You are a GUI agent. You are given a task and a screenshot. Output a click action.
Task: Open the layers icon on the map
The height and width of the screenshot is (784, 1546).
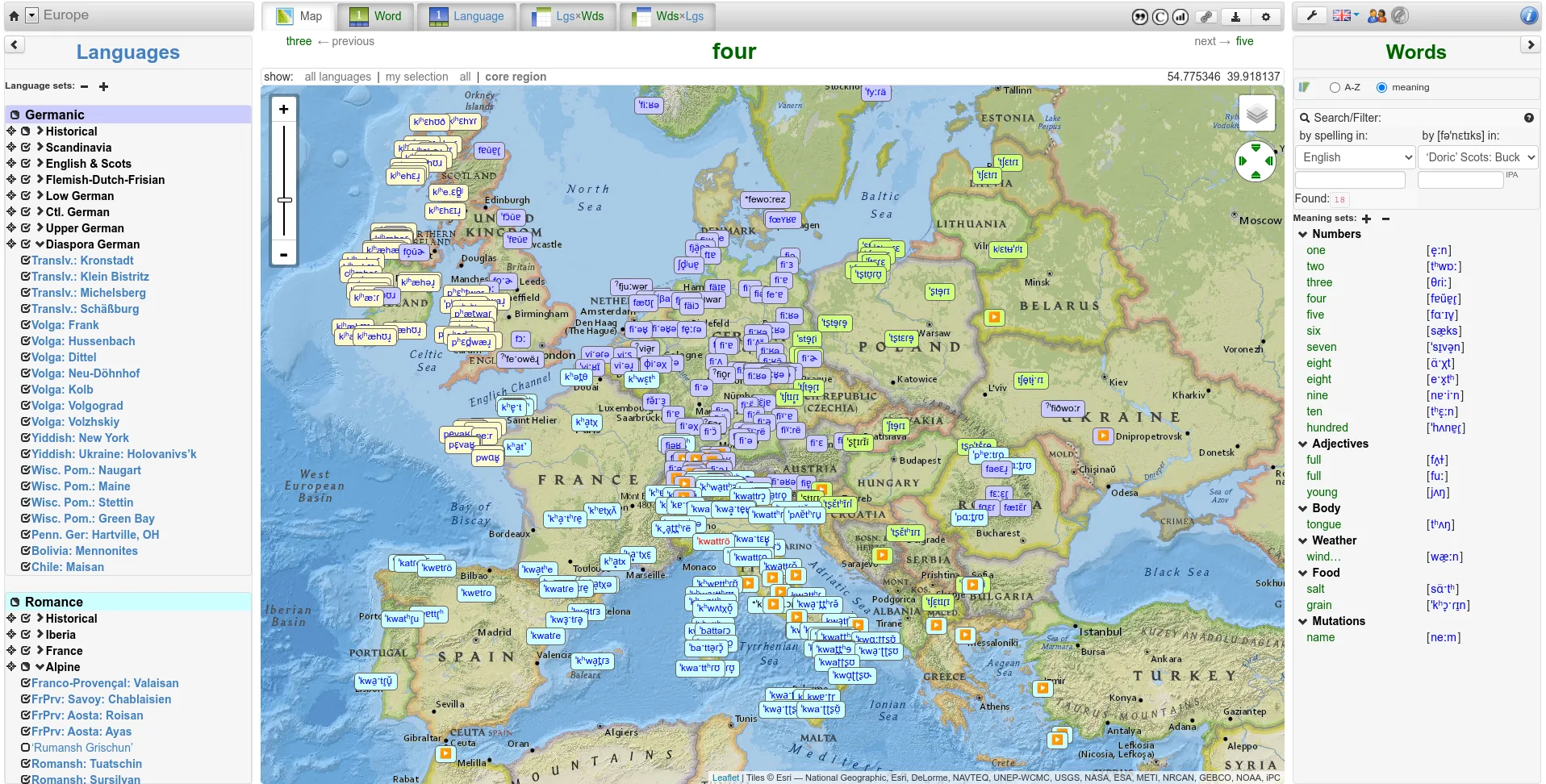pyautogui.click(x=1256, y=113)
